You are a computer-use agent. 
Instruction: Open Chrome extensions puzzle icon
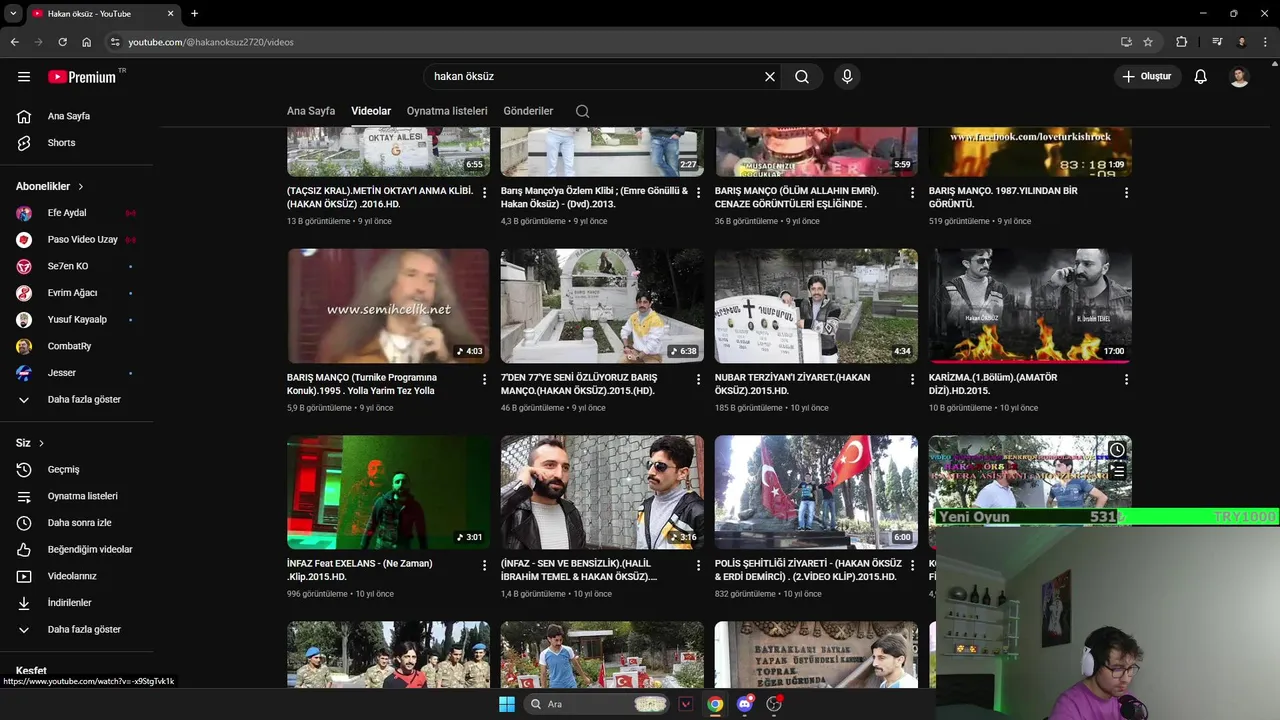pos(1182,42)
